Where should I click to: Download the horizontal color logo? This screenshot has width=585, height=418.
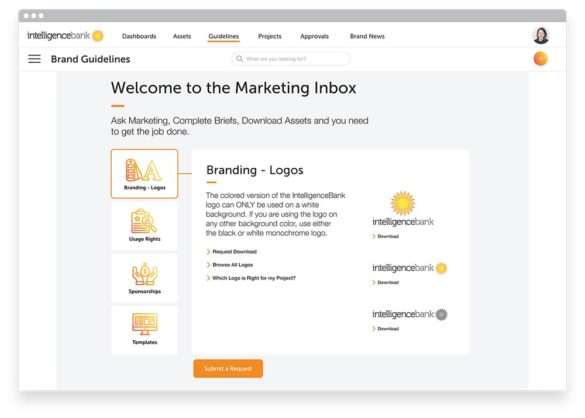[386, 283]
